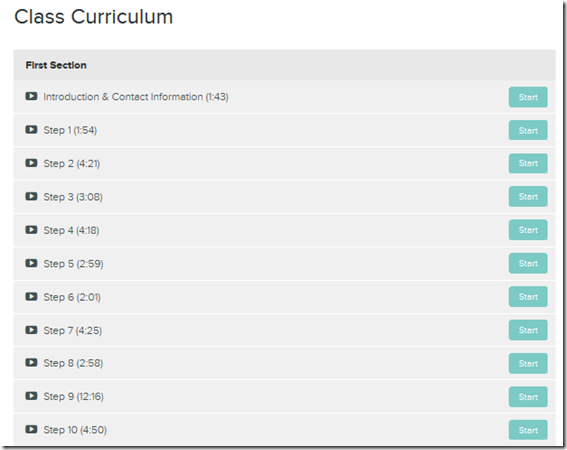The image size is (567, 450).
Task: Open the Step 1 (1:54) lecture title
Action: [70, 130]
